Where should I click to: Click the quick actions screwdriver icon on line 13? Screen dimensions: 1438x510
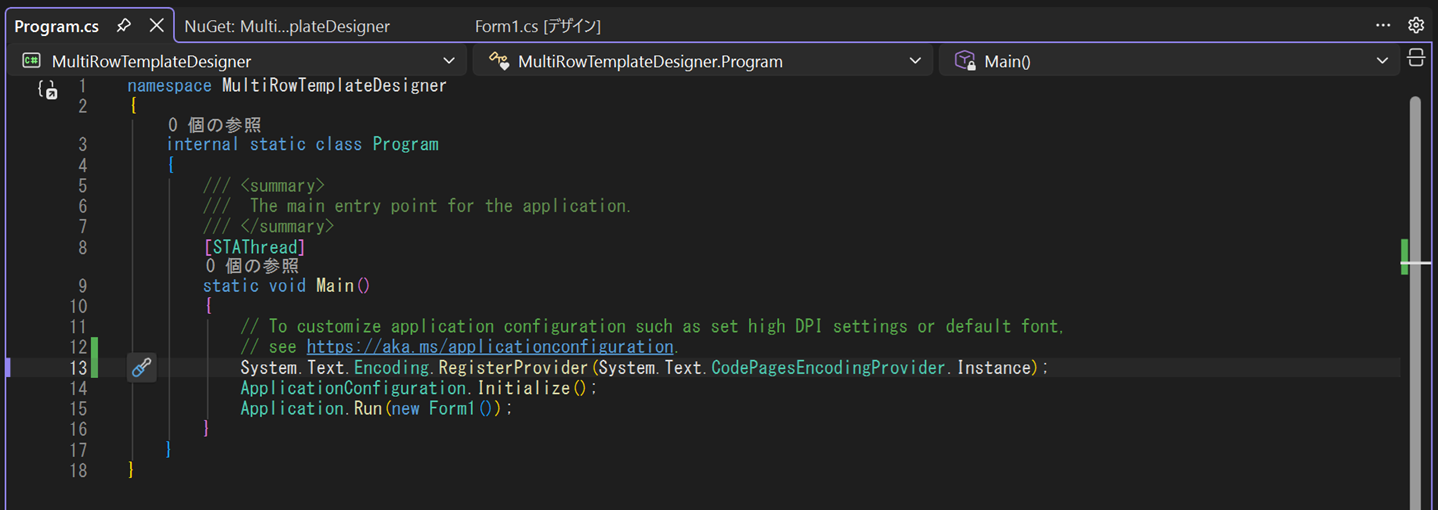[142, 368]
